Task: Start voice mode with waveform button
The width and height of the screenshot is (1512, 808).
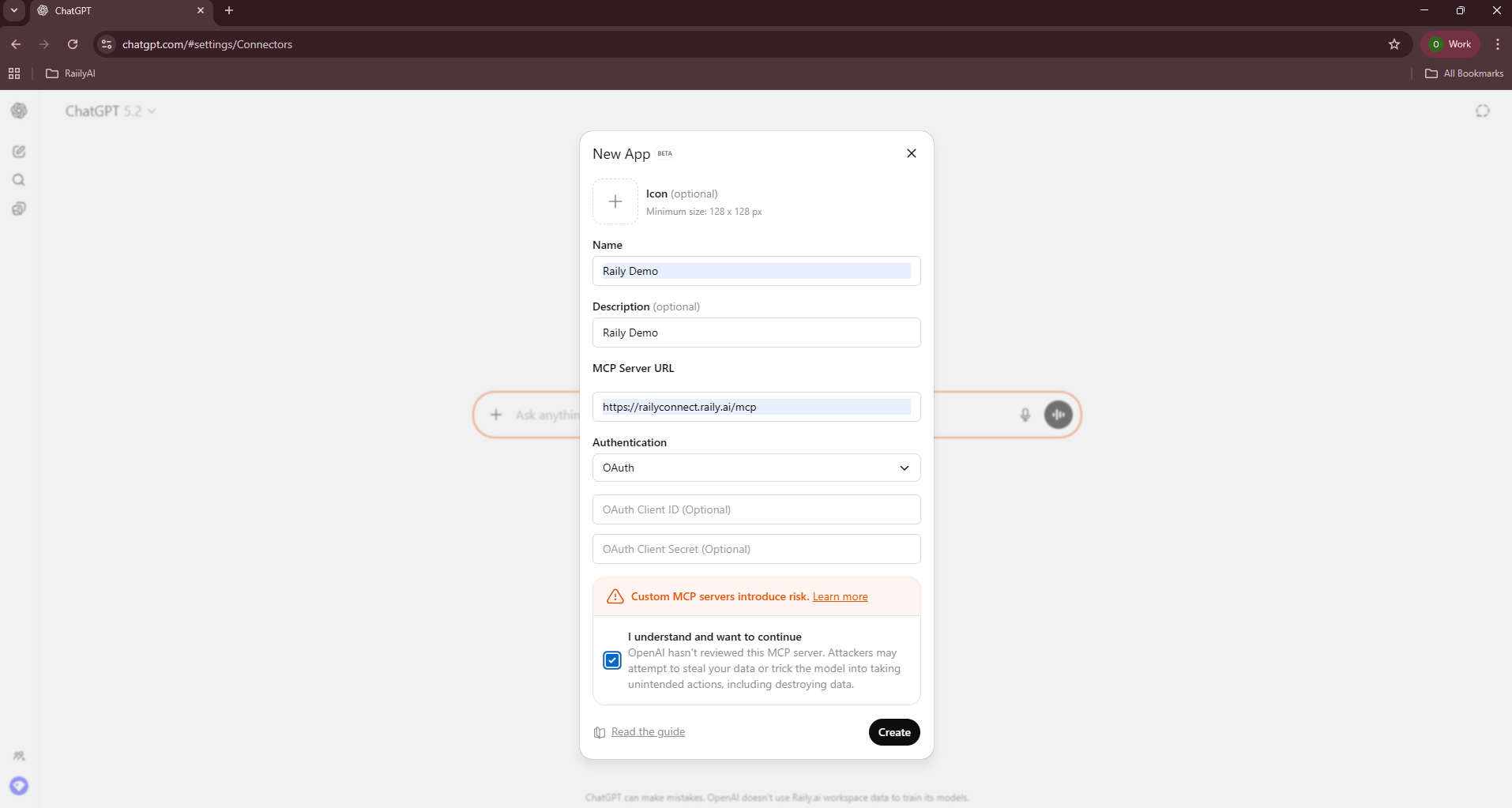Action: (x=1059, y=415)
